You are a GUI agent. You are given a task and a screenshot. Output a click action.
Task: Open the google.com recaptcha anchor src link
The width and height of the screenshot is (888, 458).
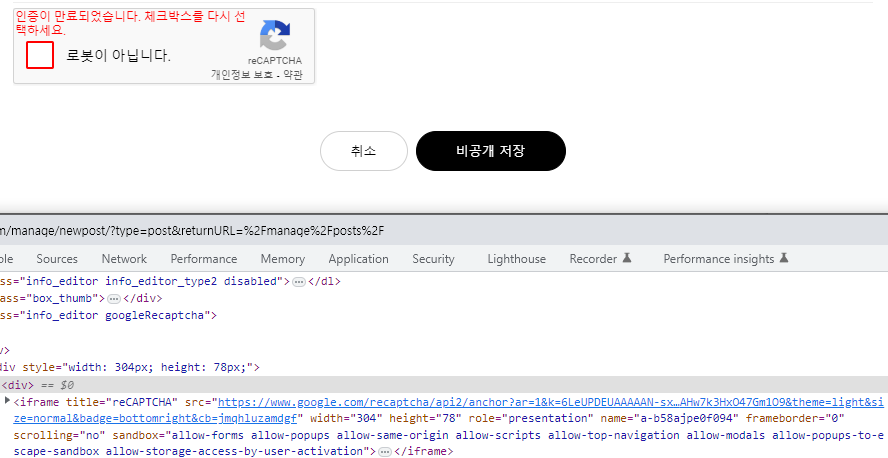(447, 410)
